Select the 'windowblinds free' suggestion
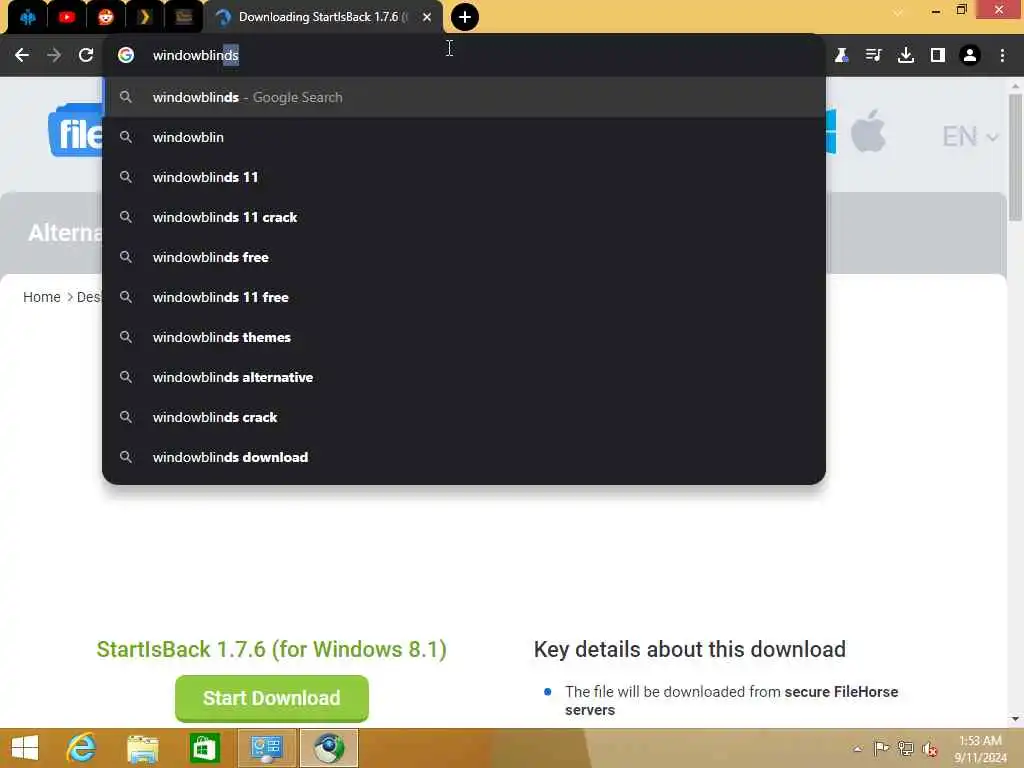This screenshot has height=768, width=1024. 464,257
